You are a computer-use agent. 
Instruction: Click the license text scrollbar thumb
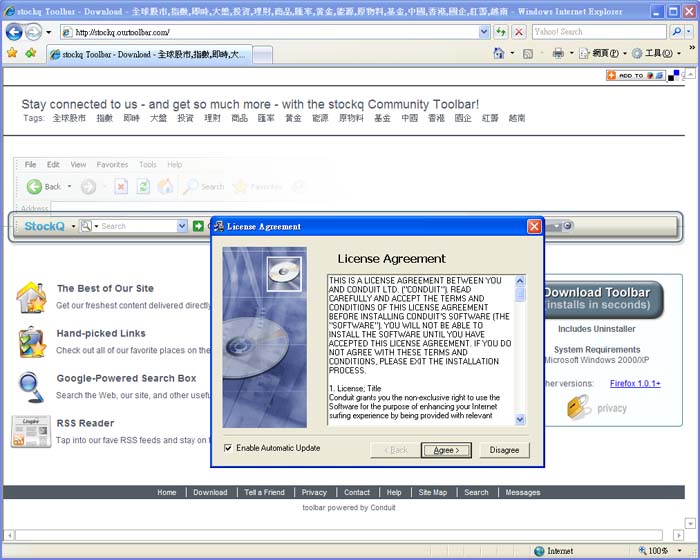520,294
